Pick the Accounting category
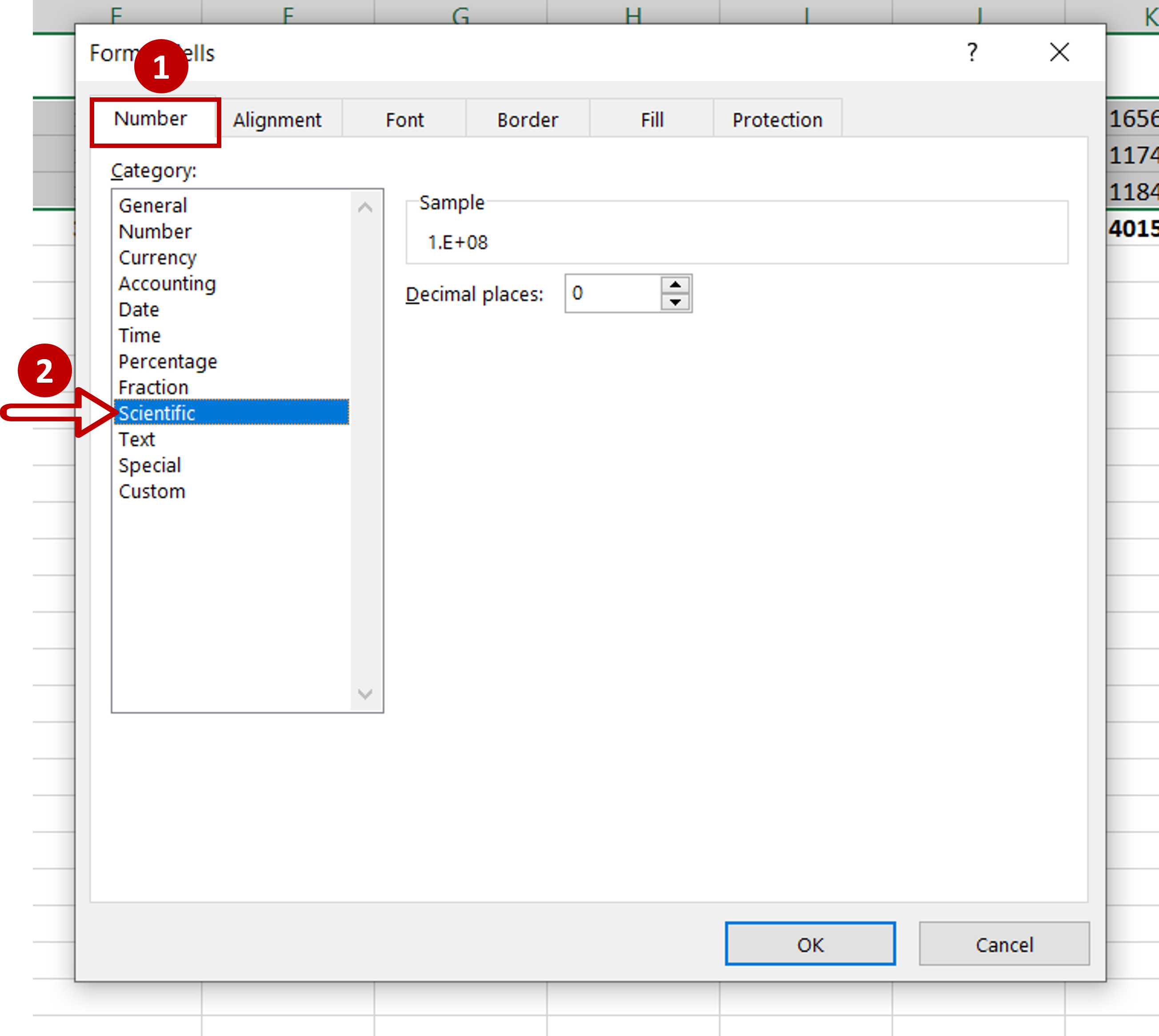The height and width of the screenshot is (1036, 1159). click(x=167, y=284)
